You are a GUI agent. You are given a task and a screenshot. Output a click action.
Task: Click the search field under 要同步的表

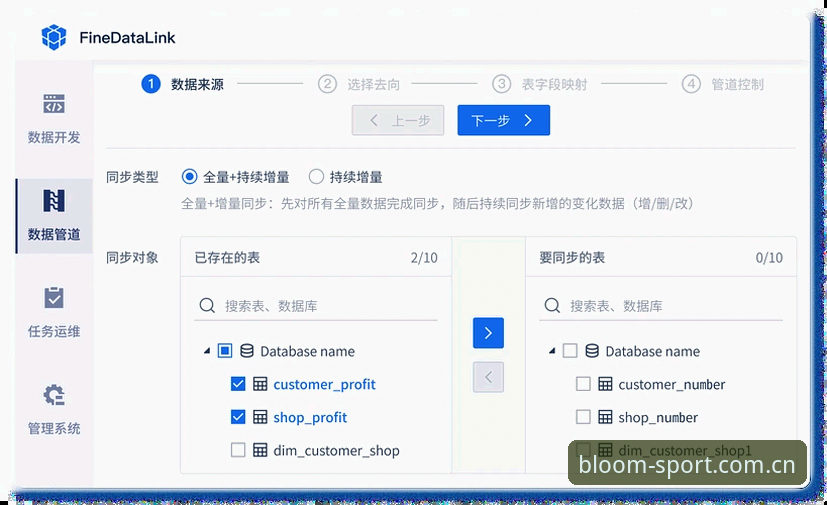click(661, 306)
